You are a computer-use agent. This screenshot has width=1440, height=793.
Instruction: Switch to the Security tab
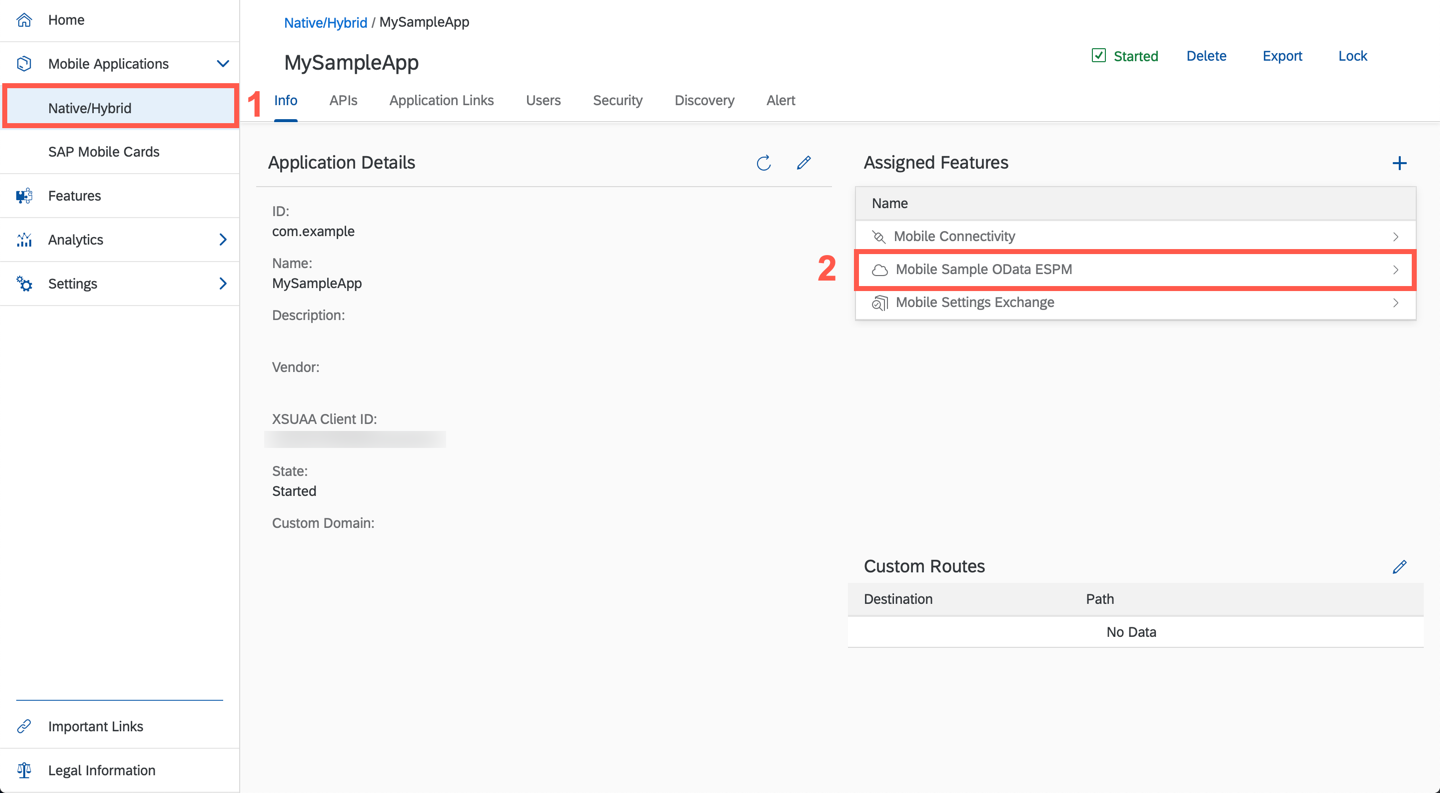click(618, 101)
